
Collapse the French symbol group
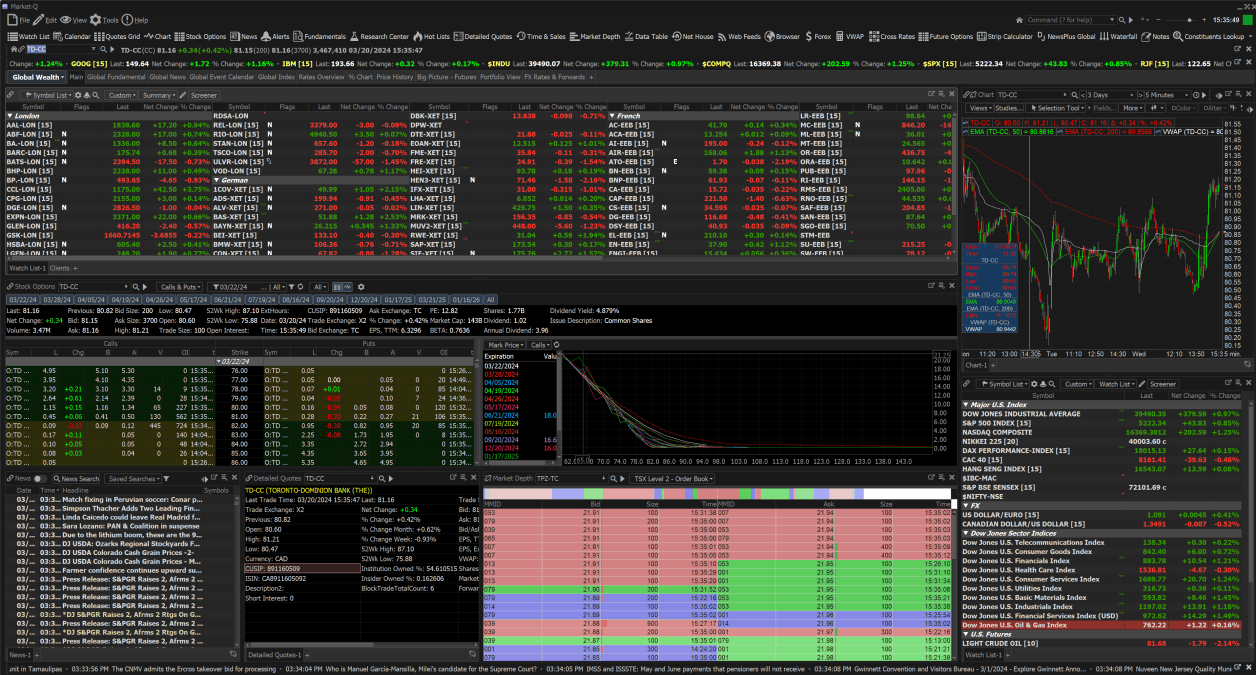pos(612,115)
